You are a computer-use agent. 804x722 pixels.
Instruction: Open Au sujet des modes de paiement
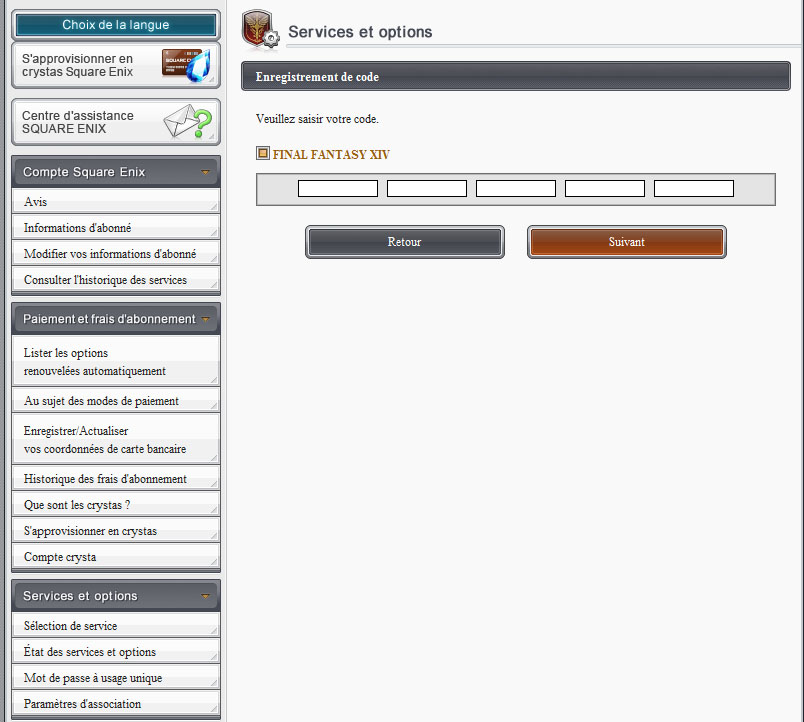[116, 400]
